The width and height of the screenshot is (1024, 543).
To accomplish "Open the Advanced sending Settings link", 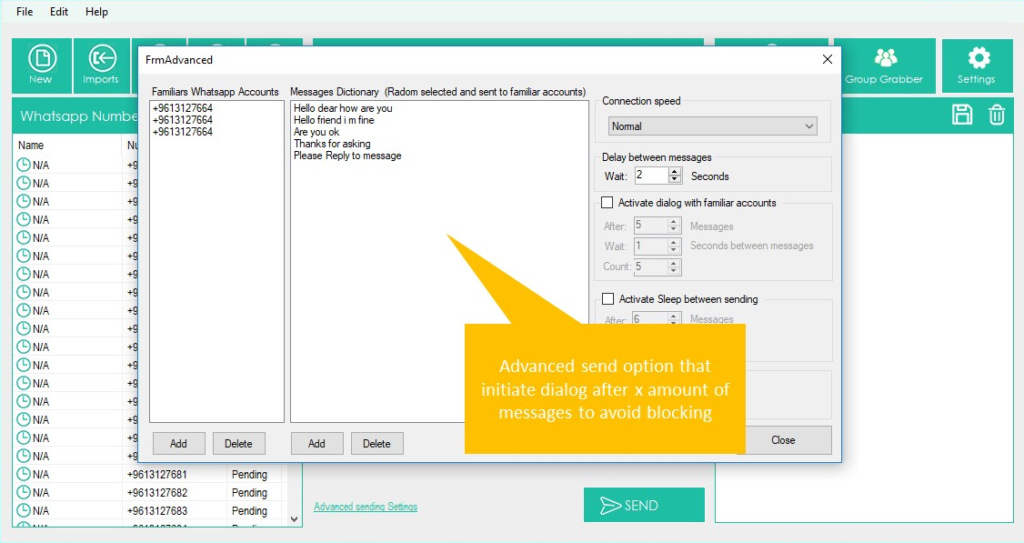I will coord(365,507).
